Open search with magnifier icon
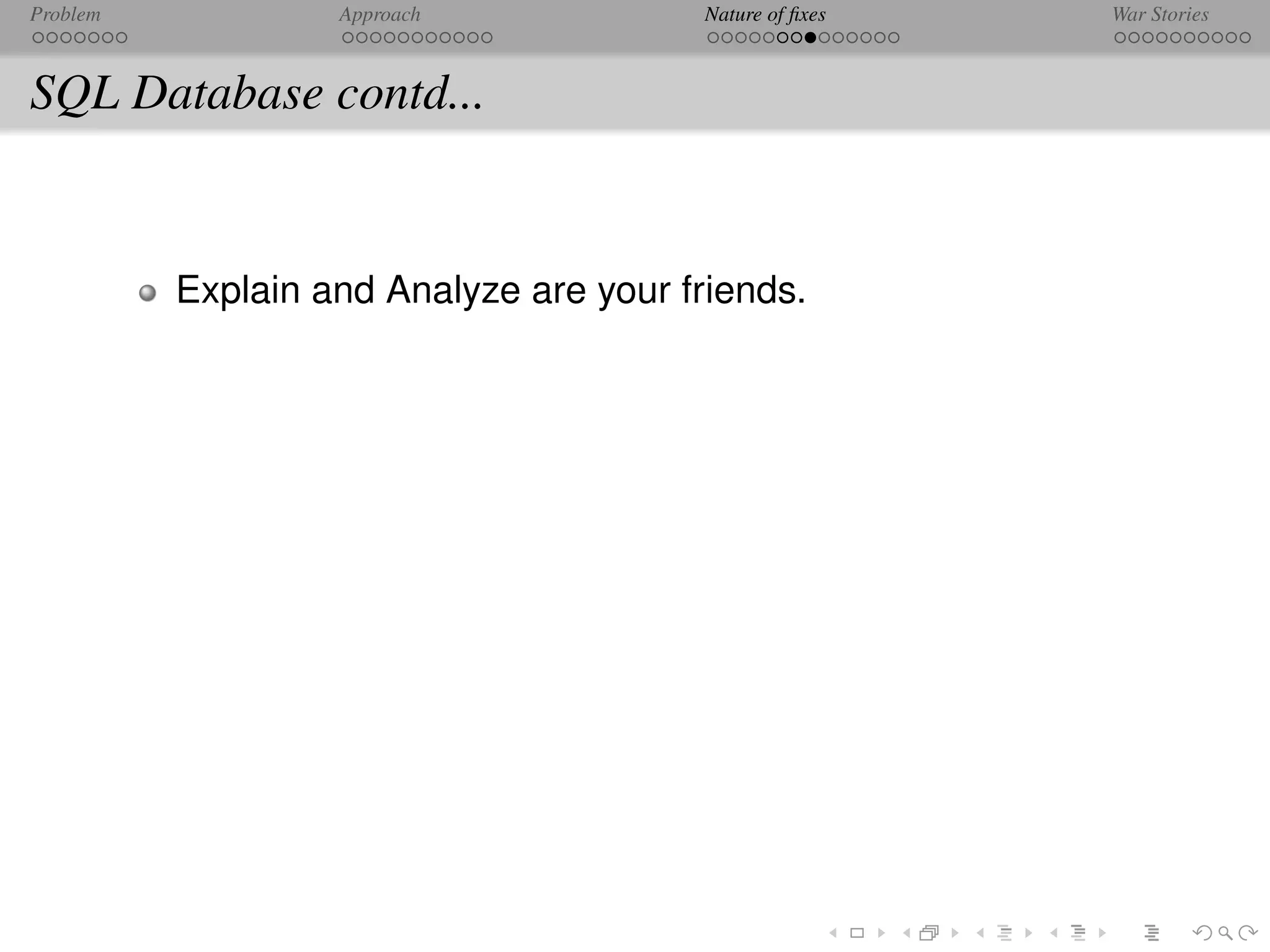The height and width of the screenshot is (952, 1270). [x=1225, y=933]
